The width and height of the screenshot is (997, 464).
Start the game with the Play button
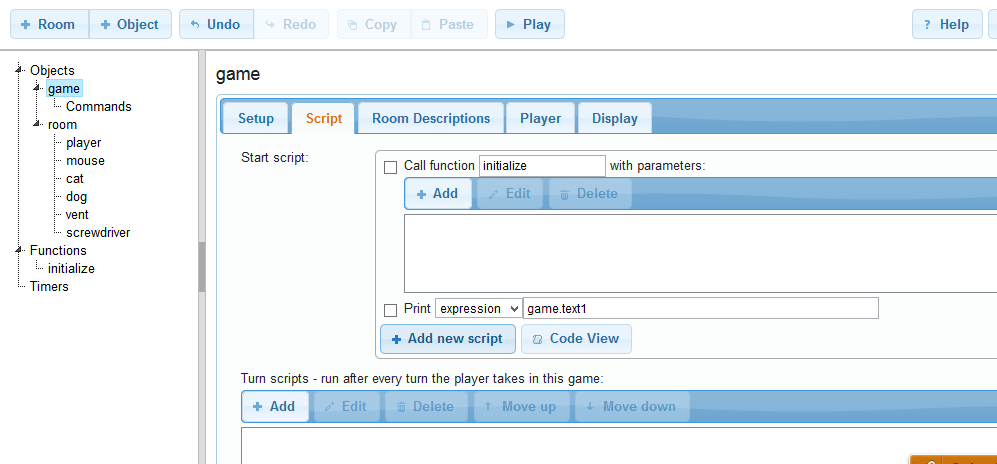tap(529, 25)
